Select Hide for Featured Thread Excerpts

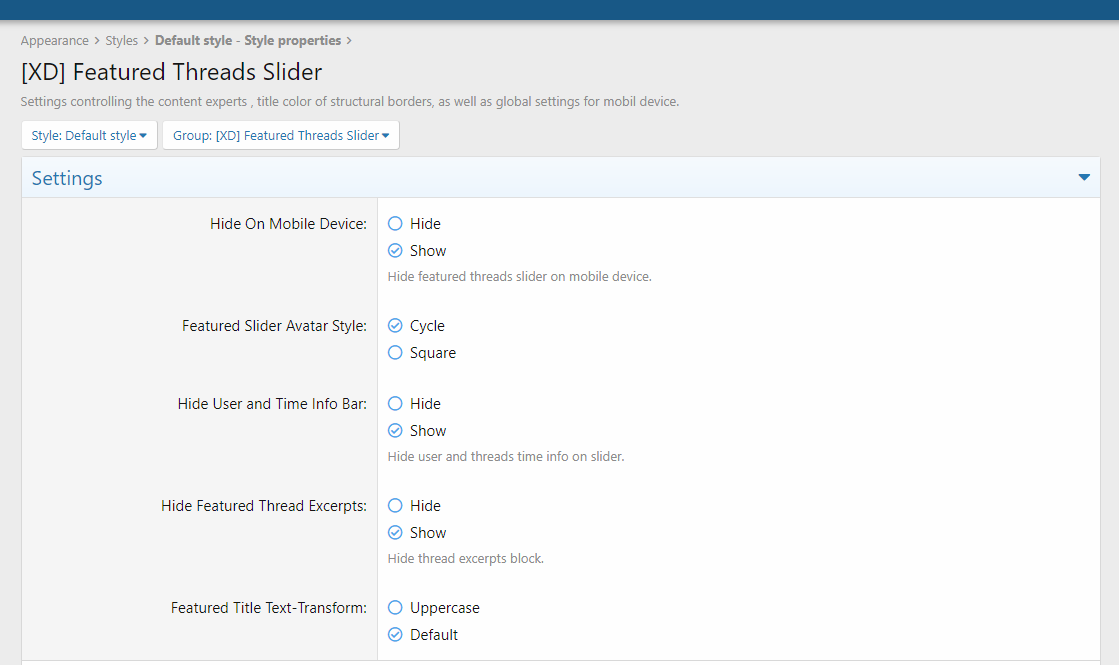click(x=395, y=506)
